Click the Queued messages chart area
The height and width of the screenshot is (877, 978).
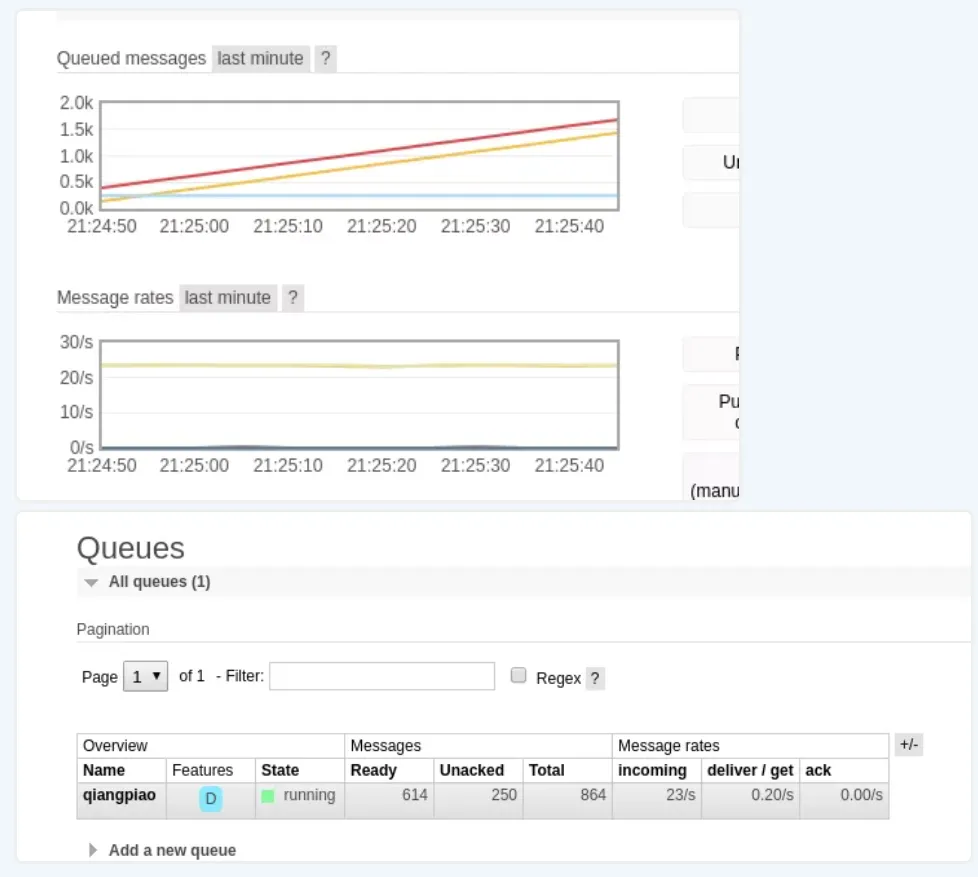[359, 155]
